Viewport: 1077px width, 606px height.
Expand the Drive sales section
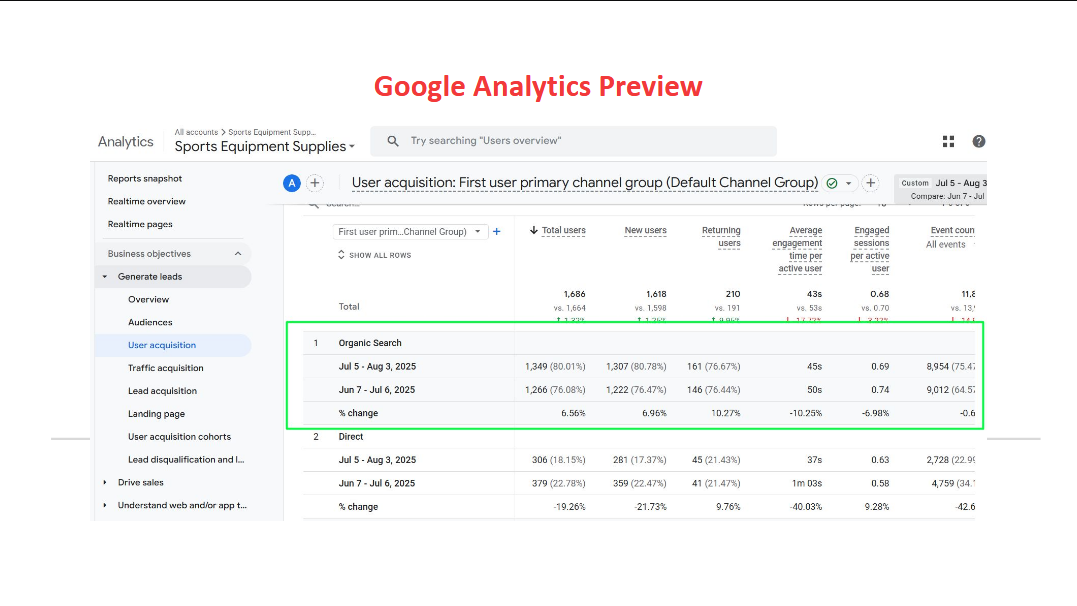click(x=105, y=483)
